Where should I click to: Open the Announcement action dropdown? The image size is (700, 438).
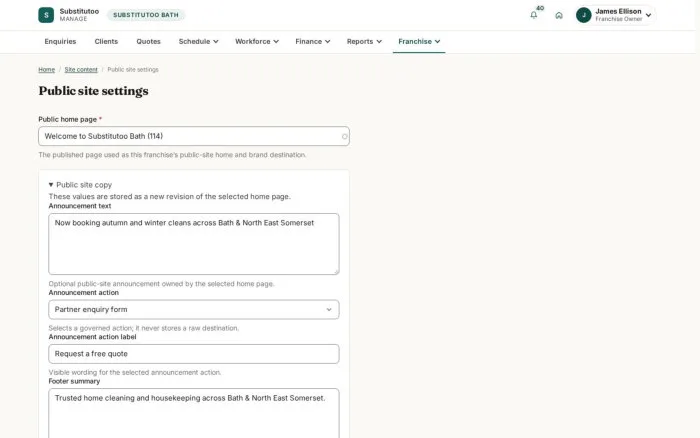tap(194, 309)
